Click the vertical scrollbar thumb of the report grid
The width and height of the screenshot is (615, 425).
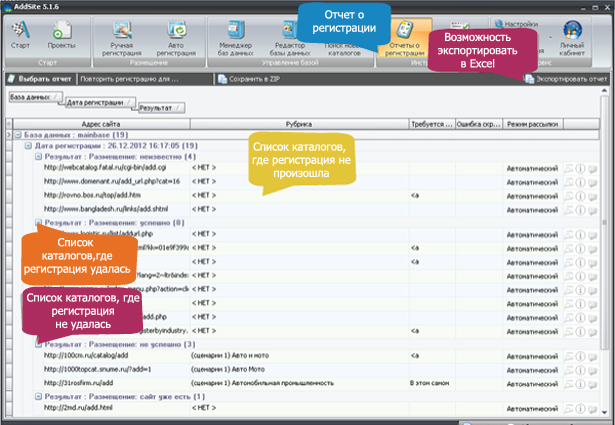tap(604, 222)
